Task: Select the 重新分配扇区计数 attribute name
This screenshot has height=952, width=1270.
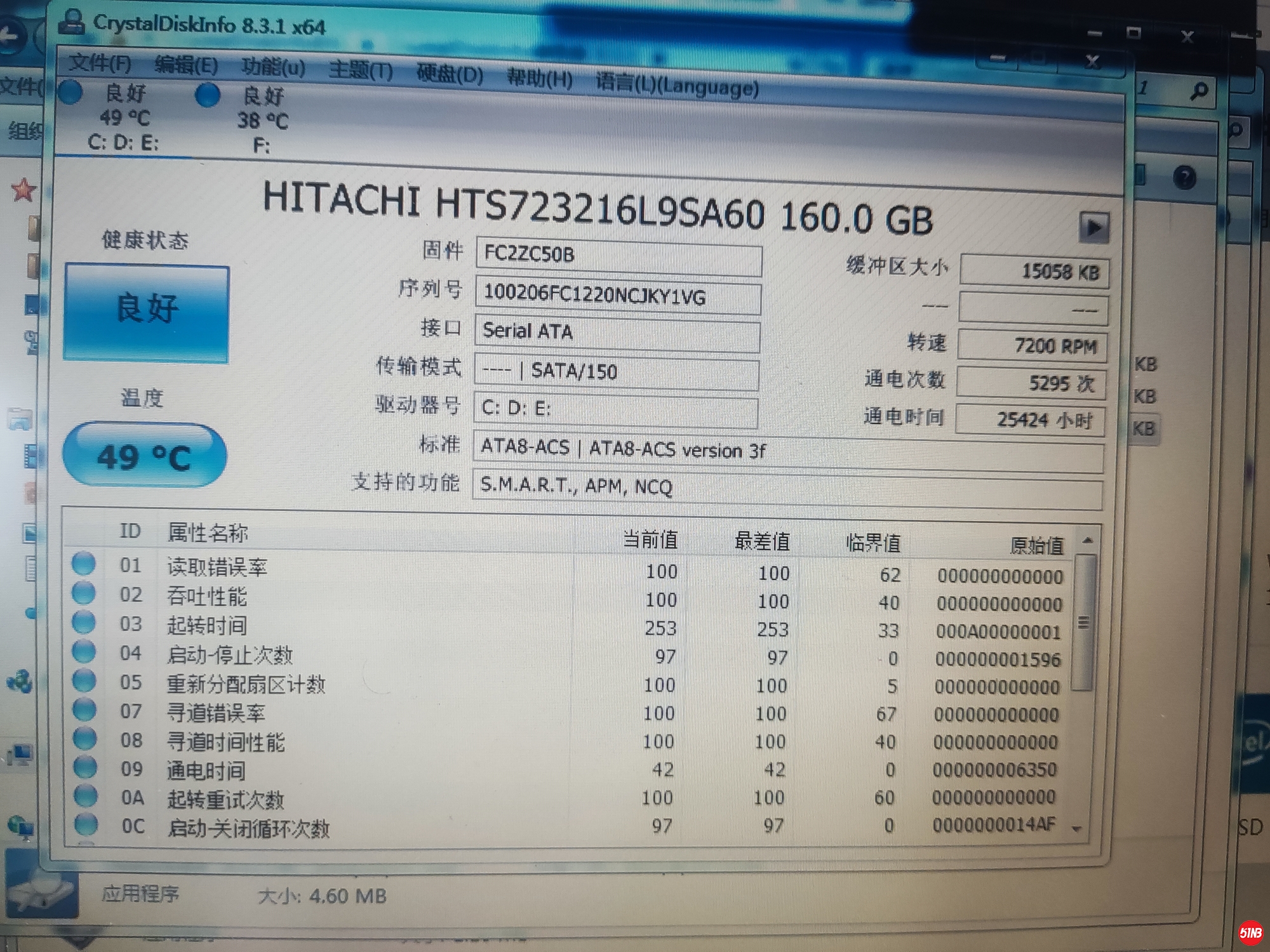Action: click(246, 684)
